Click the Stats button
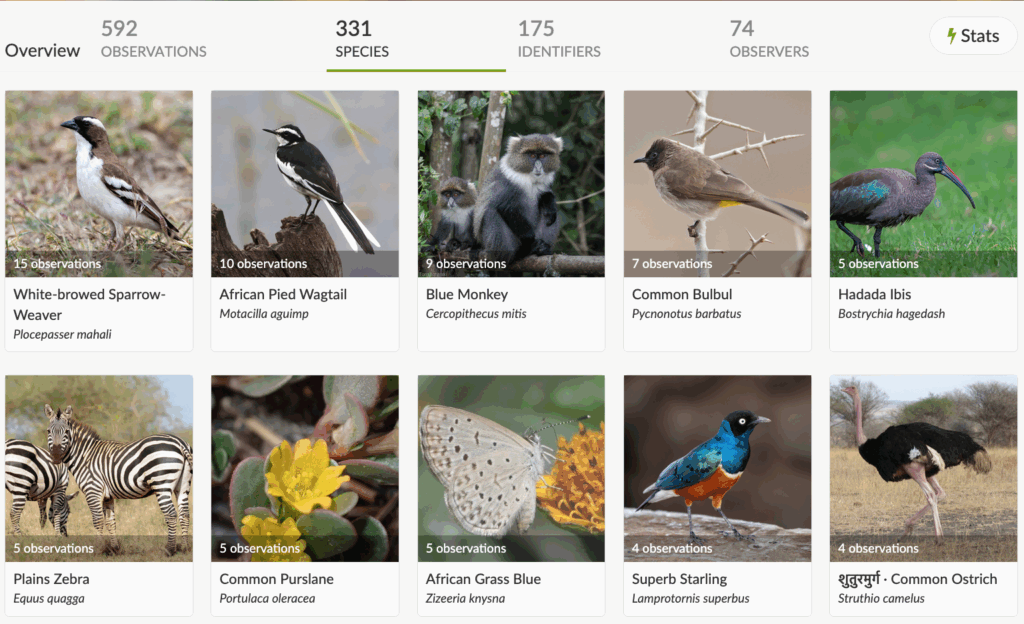This screenshot has height=624, width=1024. 972,35
